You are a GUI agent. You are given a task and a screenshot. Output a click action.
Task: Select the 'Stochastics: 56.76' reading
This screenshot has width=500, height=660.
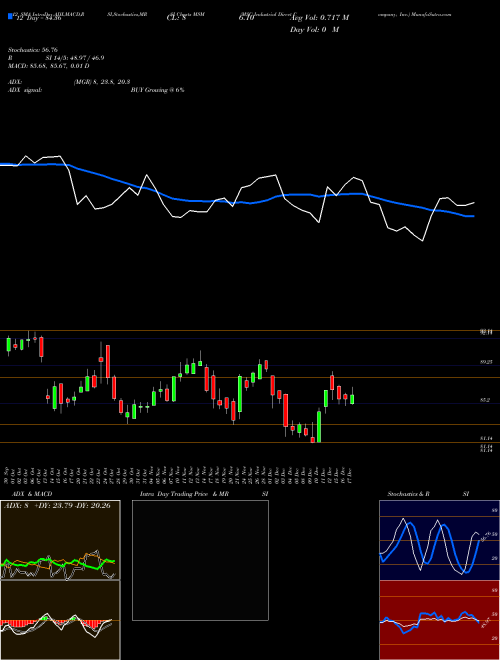[x=33, y=50]
